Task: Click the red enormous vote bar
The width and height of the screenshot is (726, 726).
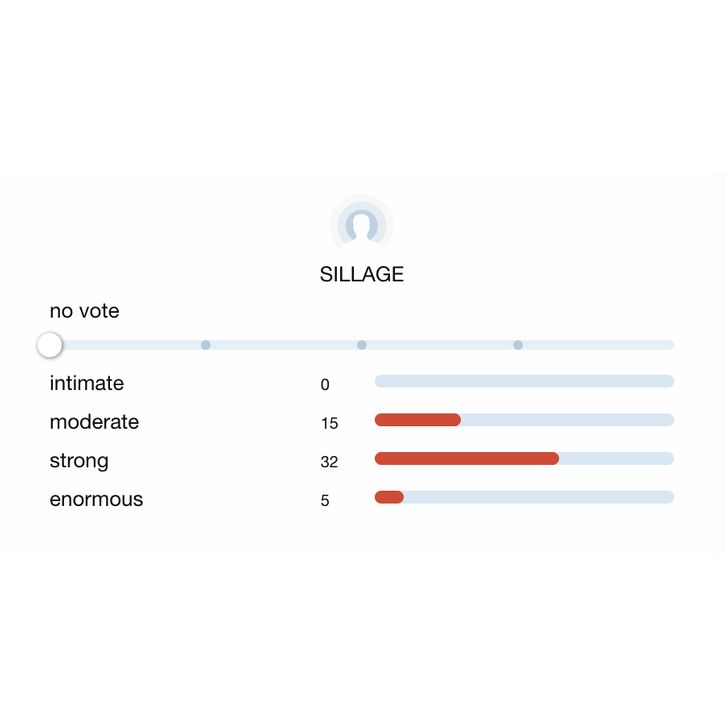Action: (x=389, y=497)
